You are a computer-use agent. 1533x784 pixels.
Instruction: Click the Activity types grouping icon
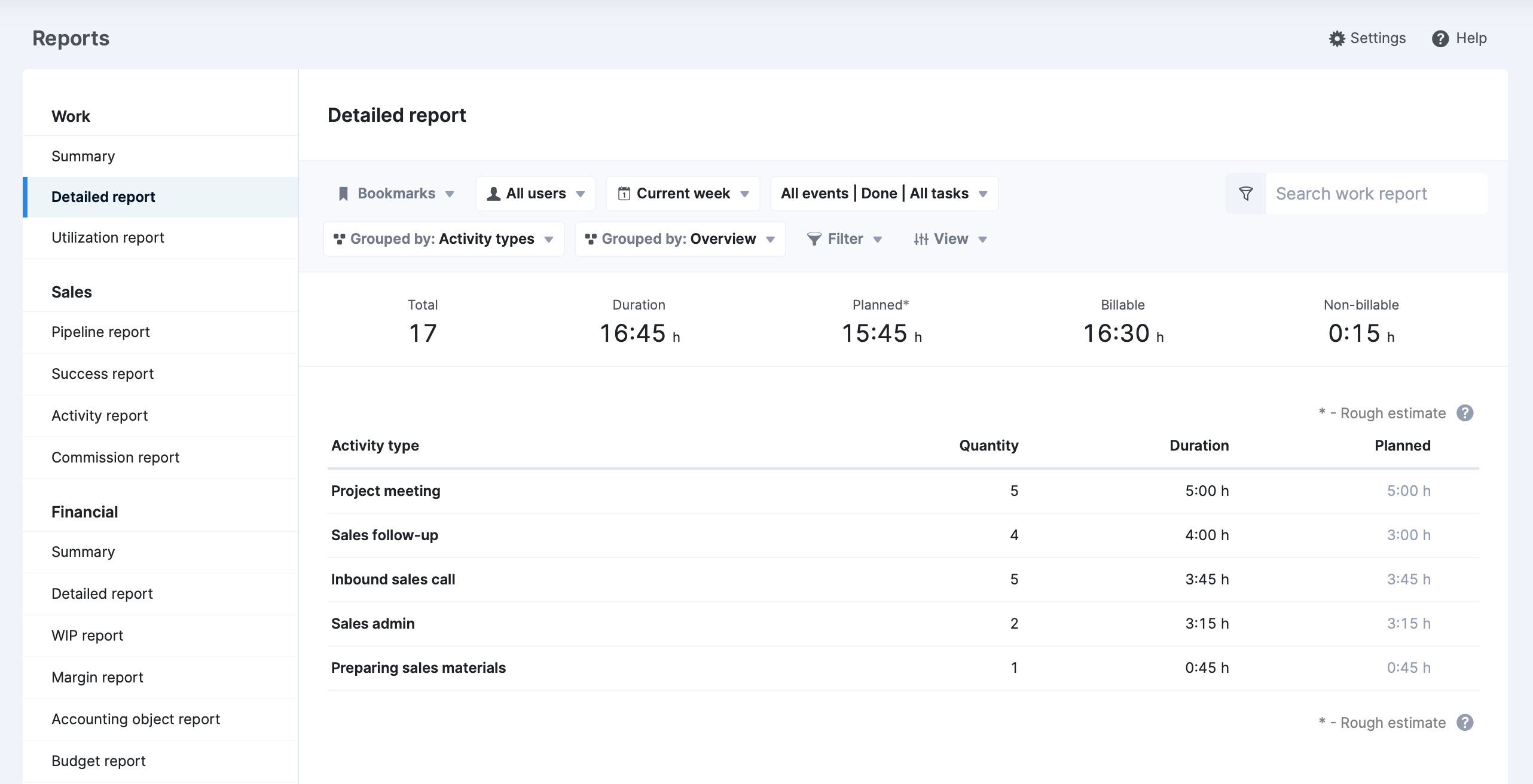[x=339, y=239]
